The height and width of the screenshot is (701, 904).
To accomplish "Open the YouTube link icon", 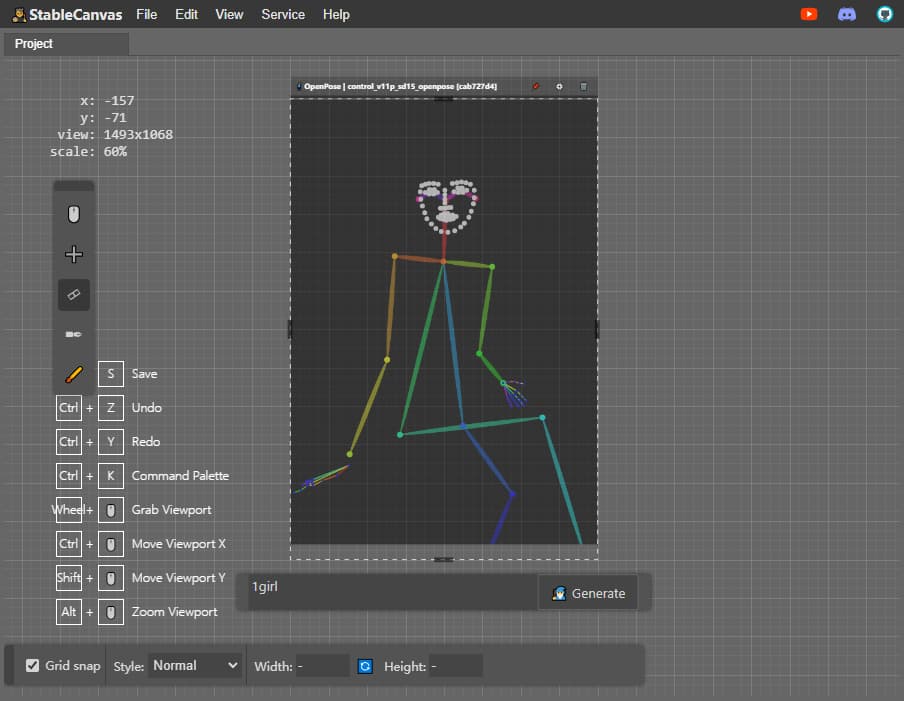I will (809, 14).
